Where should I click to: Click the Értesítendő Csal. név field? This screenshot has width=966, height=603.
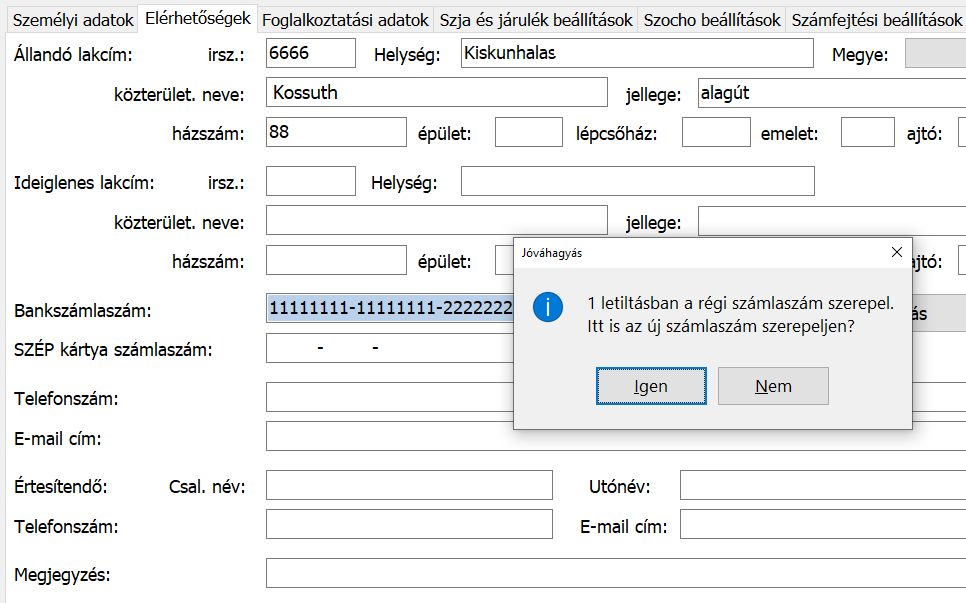409,486
